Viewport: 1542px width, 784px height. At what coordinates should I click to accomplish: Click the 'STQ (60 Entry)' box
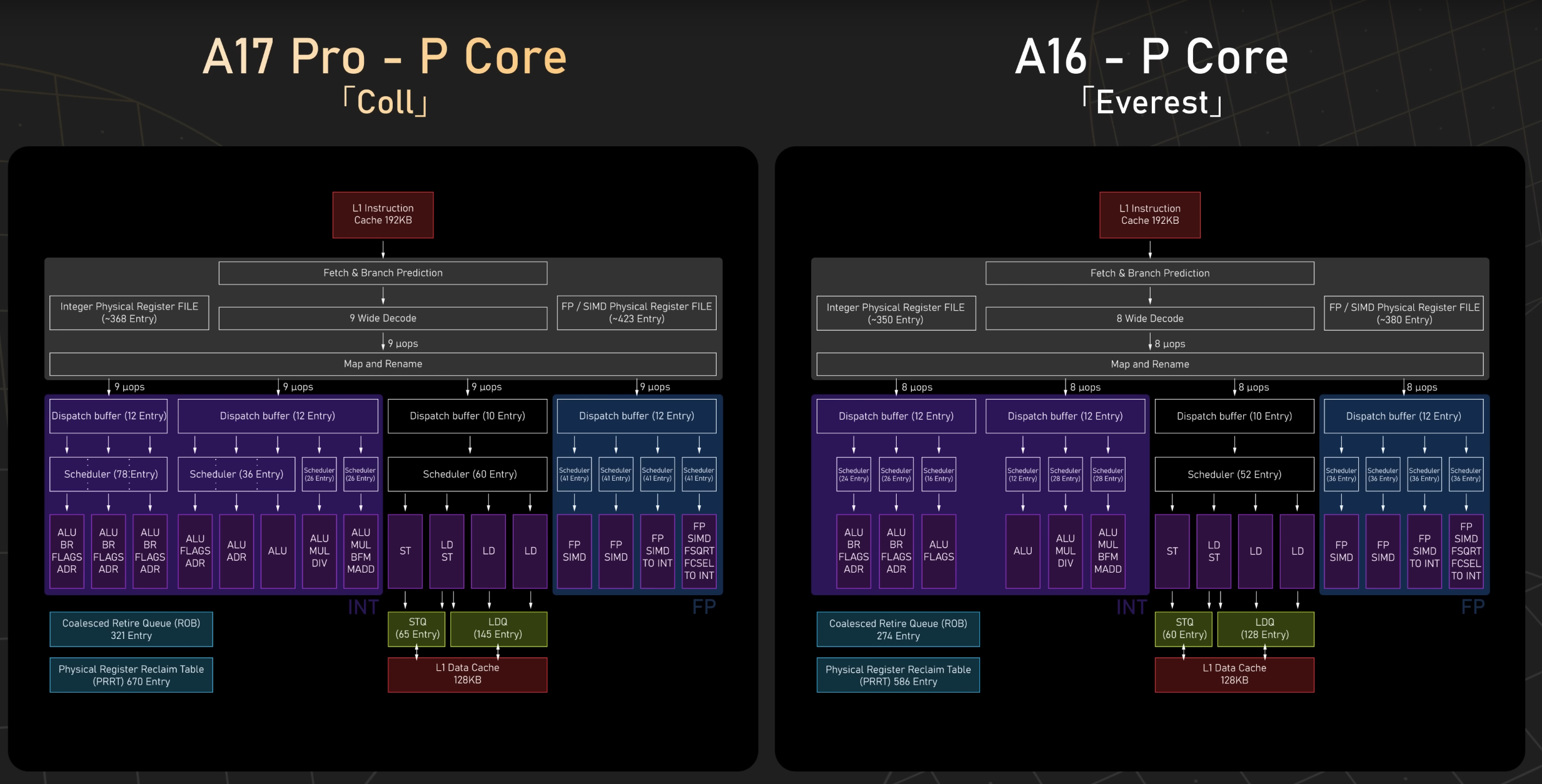(x=1184, y=629)
